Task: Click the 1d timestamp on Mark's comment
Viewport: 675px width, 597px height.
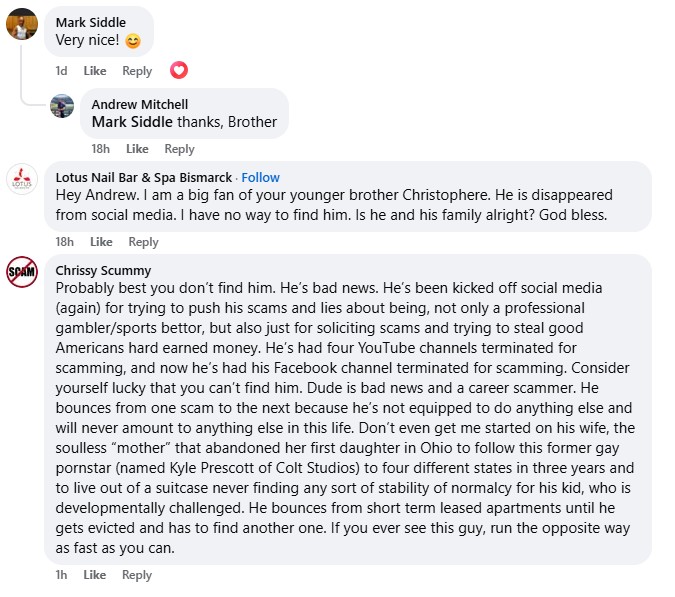Action: tap(62, 71)
